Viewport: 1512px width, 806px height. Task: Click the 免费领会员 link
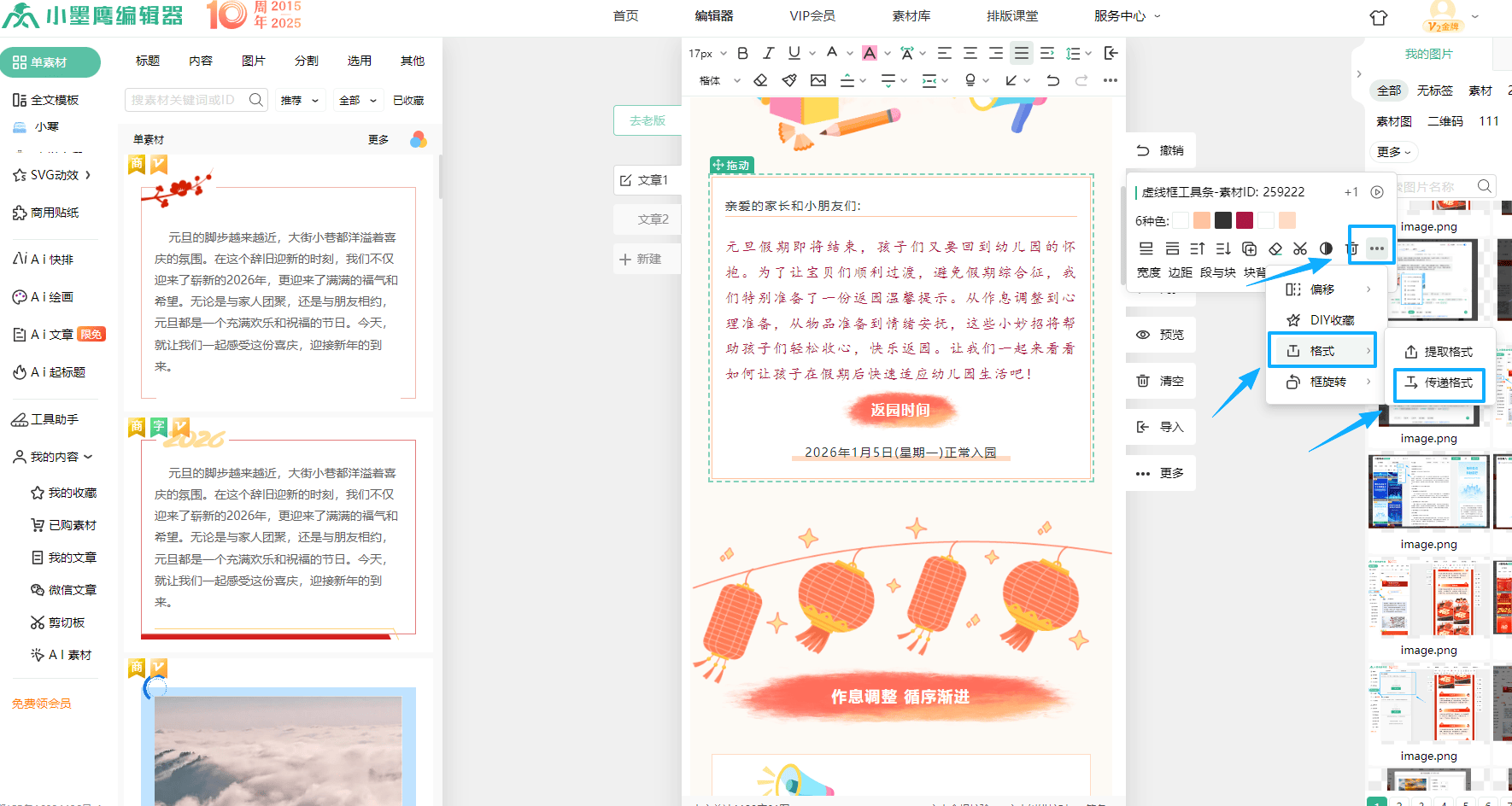(x=41, y=704)
